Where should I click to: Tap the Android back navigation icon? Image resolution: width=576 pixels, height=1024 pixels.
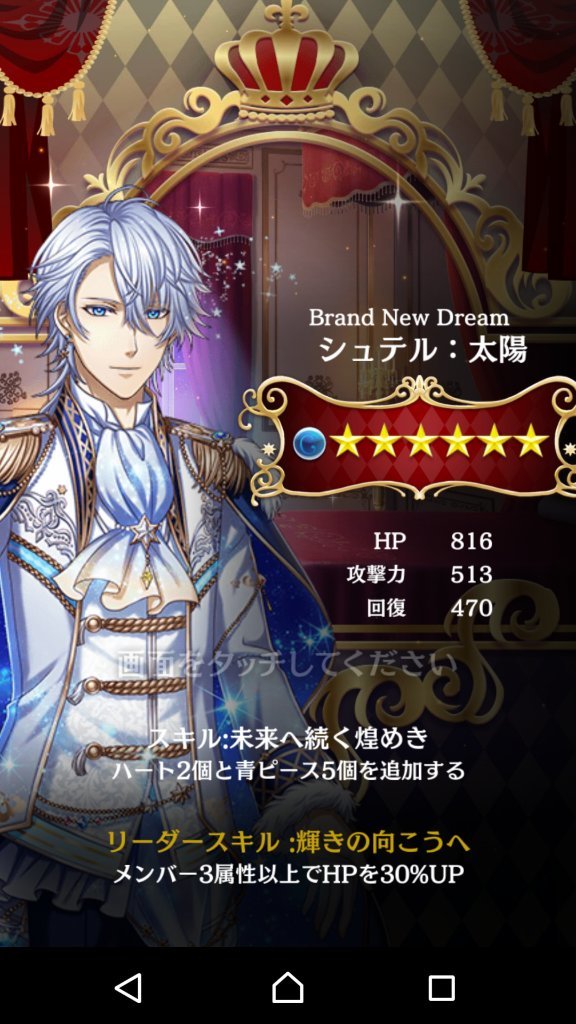(x=128, y=987)
